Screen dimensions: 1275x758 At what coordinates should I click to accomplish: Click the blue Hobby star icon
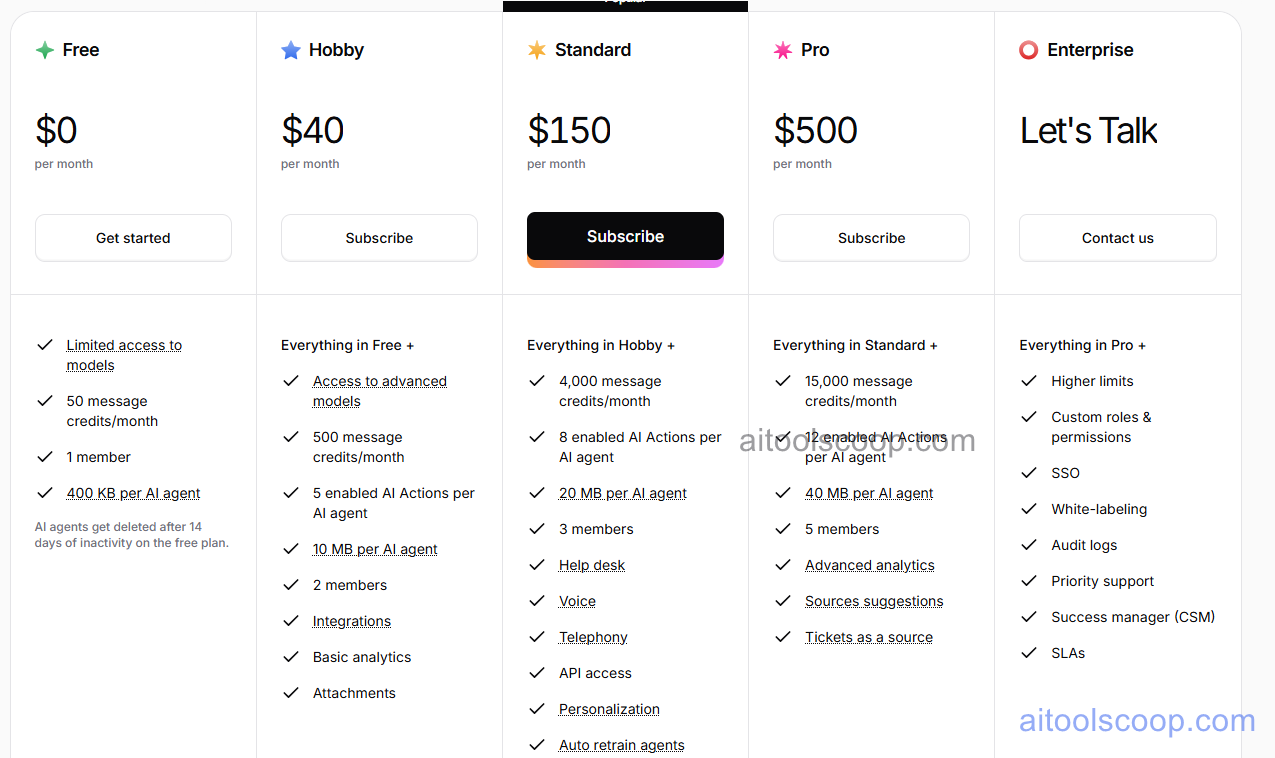click(x=292, y=49)
